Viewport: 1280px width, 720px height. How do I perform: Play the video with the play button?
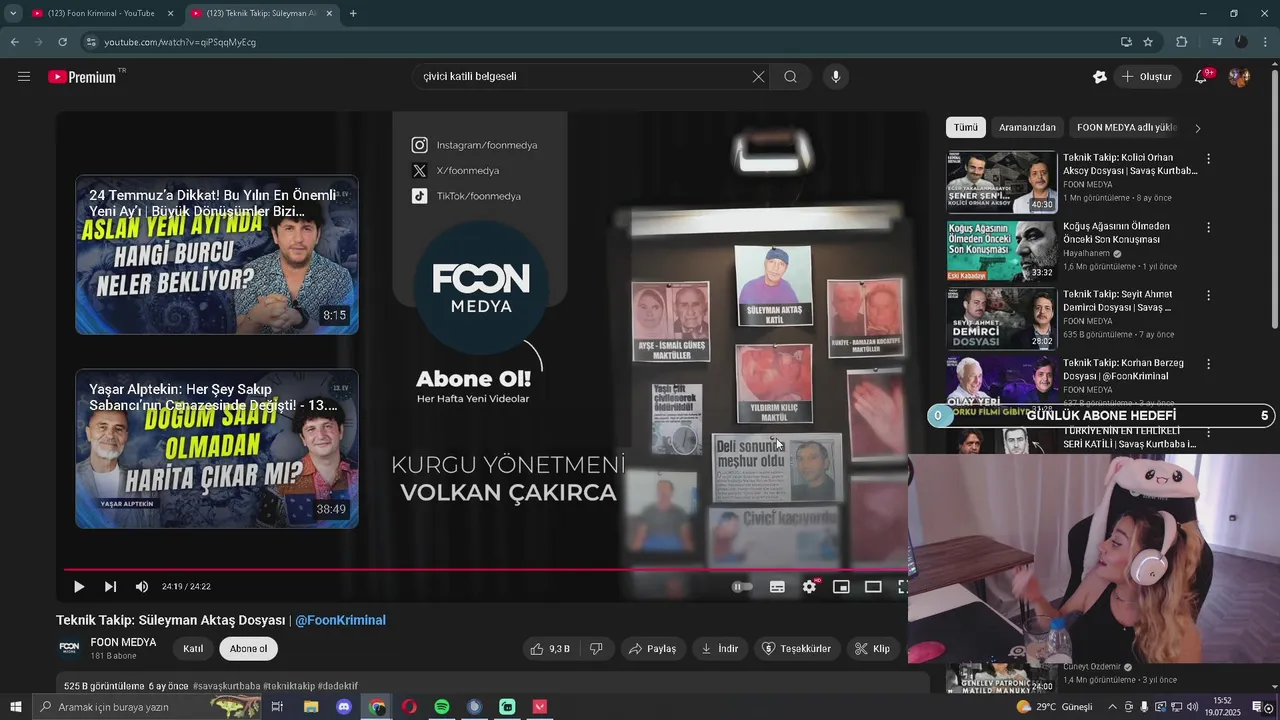[x=79, y=587]
